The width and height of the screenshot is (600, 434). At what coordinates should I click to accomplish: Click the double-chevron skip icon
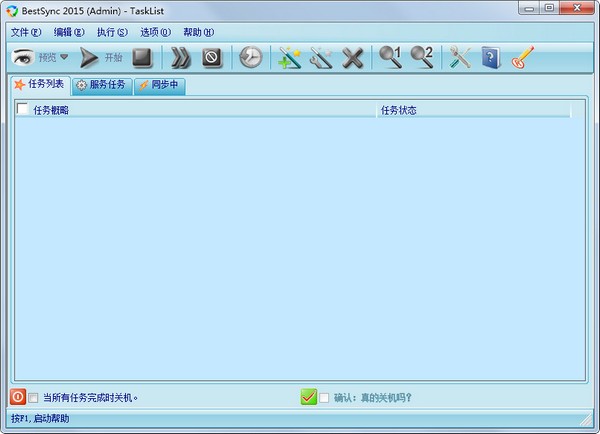(x=180, y=58)
